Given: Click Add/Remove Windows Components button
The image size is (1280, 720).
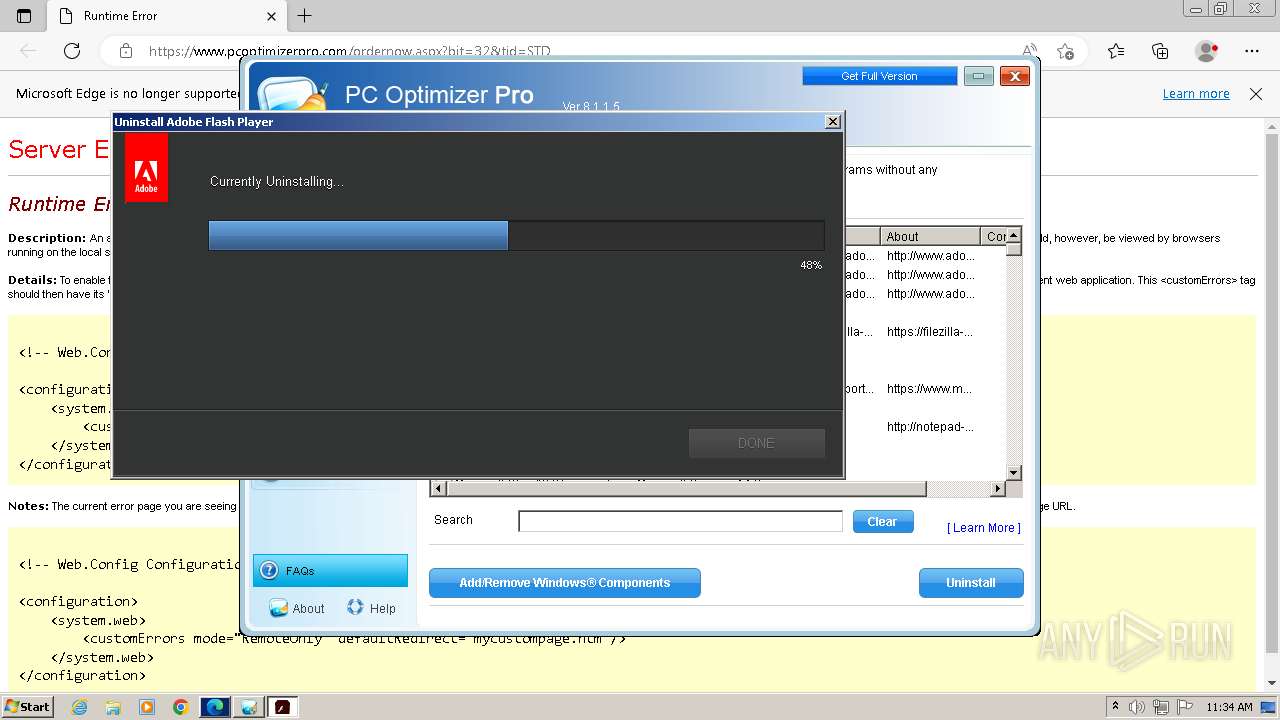Looking at the screenshot, I should point(565,583).
